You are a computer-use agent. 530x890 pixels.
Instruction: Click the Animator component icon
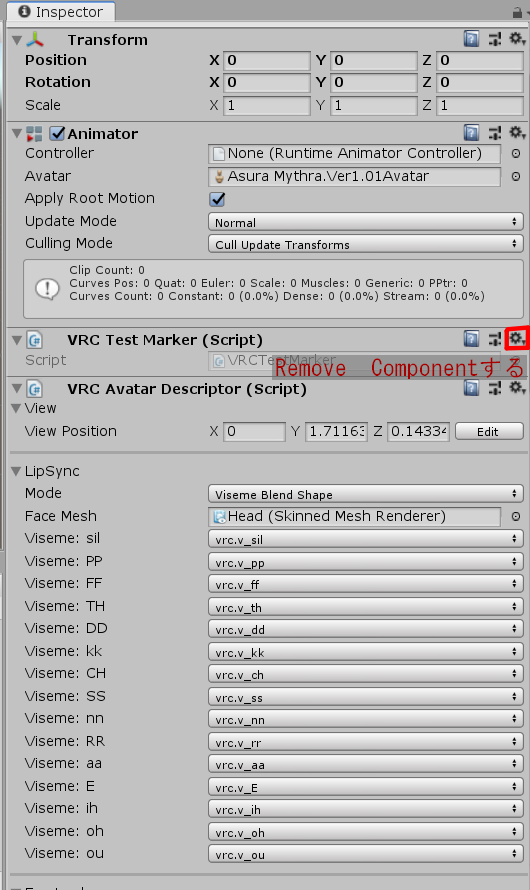34,134
